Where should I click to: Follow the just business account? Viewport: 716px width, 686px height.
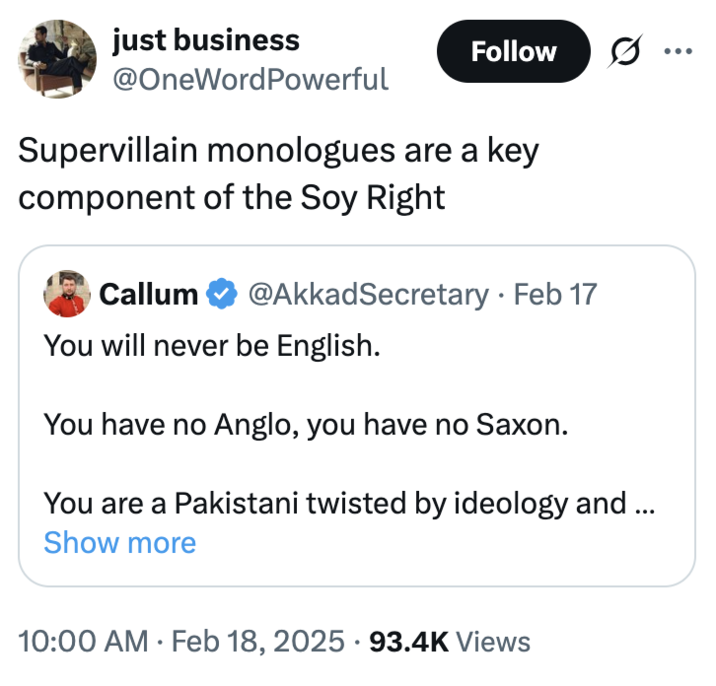click(513, 51)
